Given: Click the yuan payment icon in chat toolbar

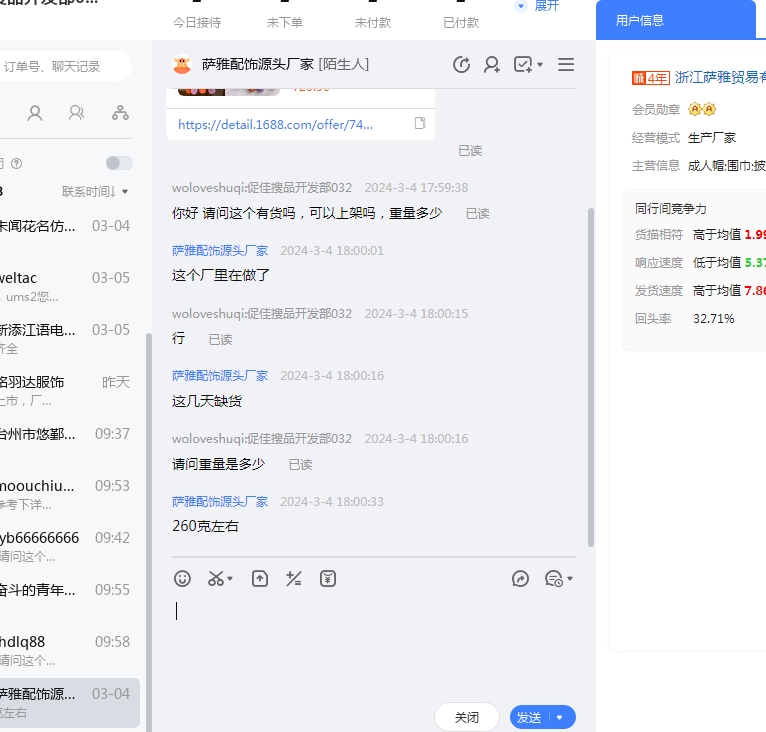Looking at the screenshot, I should 328,578.
